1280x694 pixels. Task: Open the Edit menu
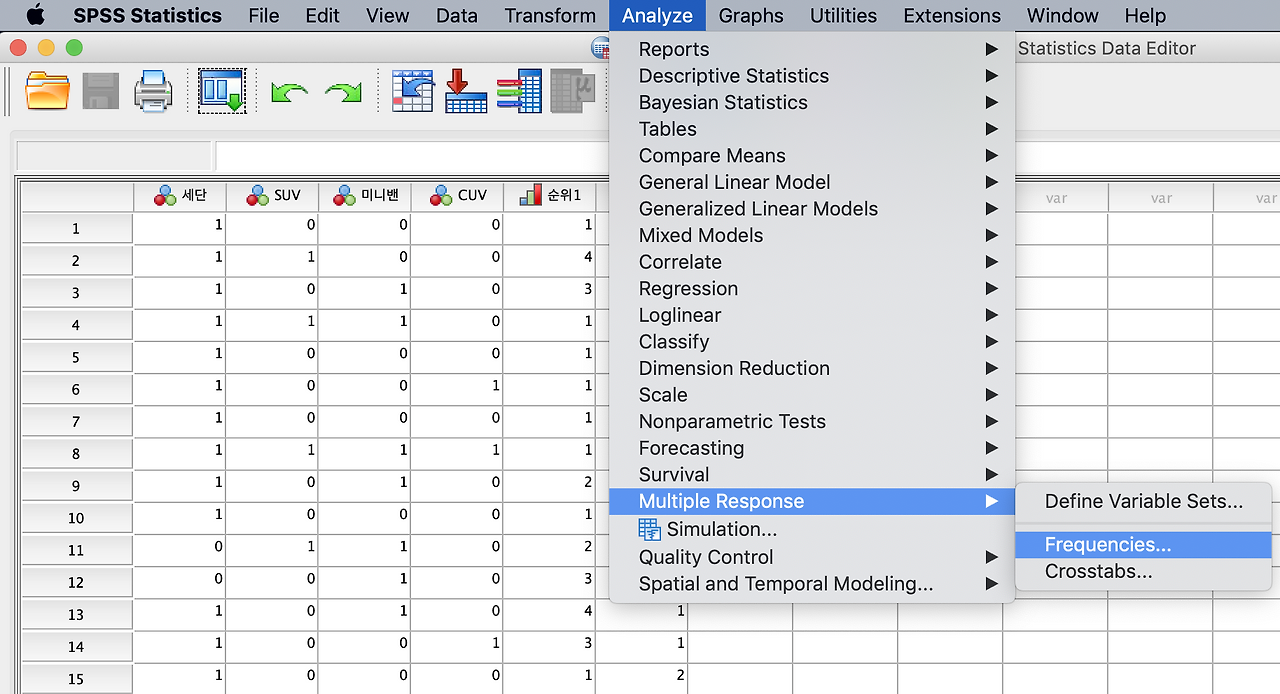(x=323, y=15)
